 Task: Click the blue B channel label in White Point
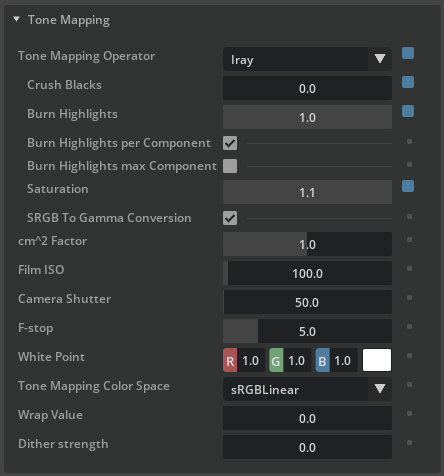[x=322, y=360]
